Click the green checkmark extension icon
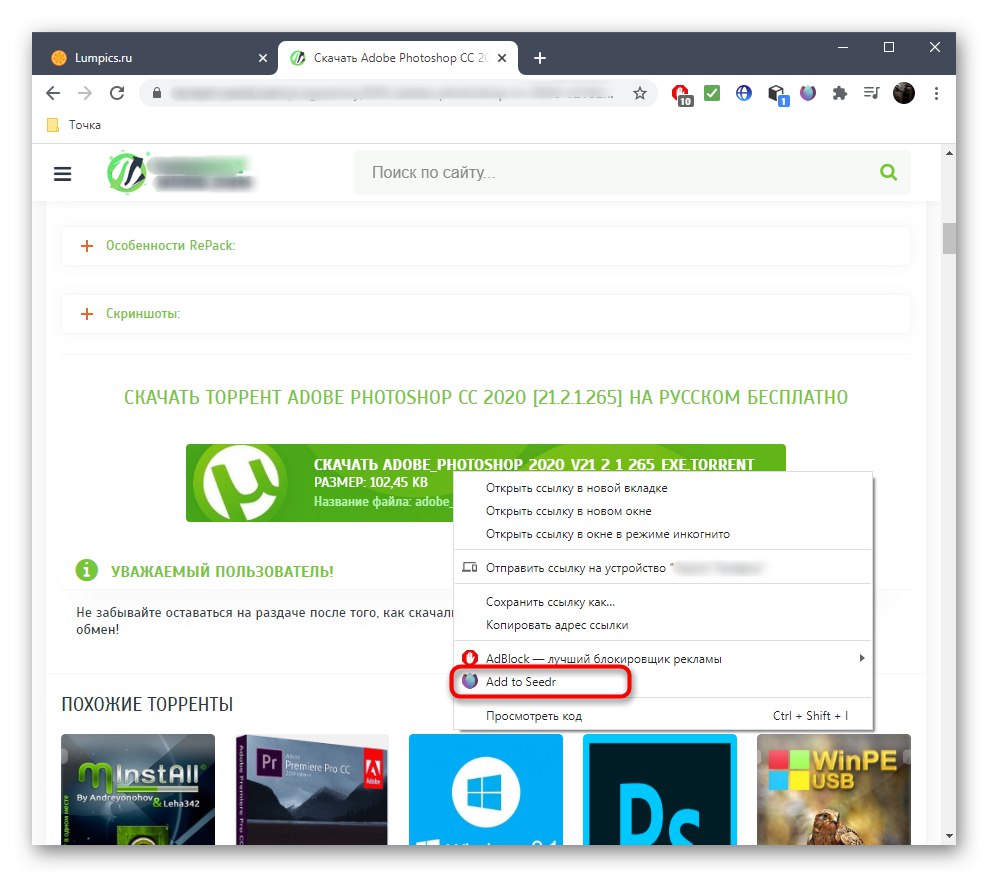Screen dimensions: 988x877 tap(712, 93)
